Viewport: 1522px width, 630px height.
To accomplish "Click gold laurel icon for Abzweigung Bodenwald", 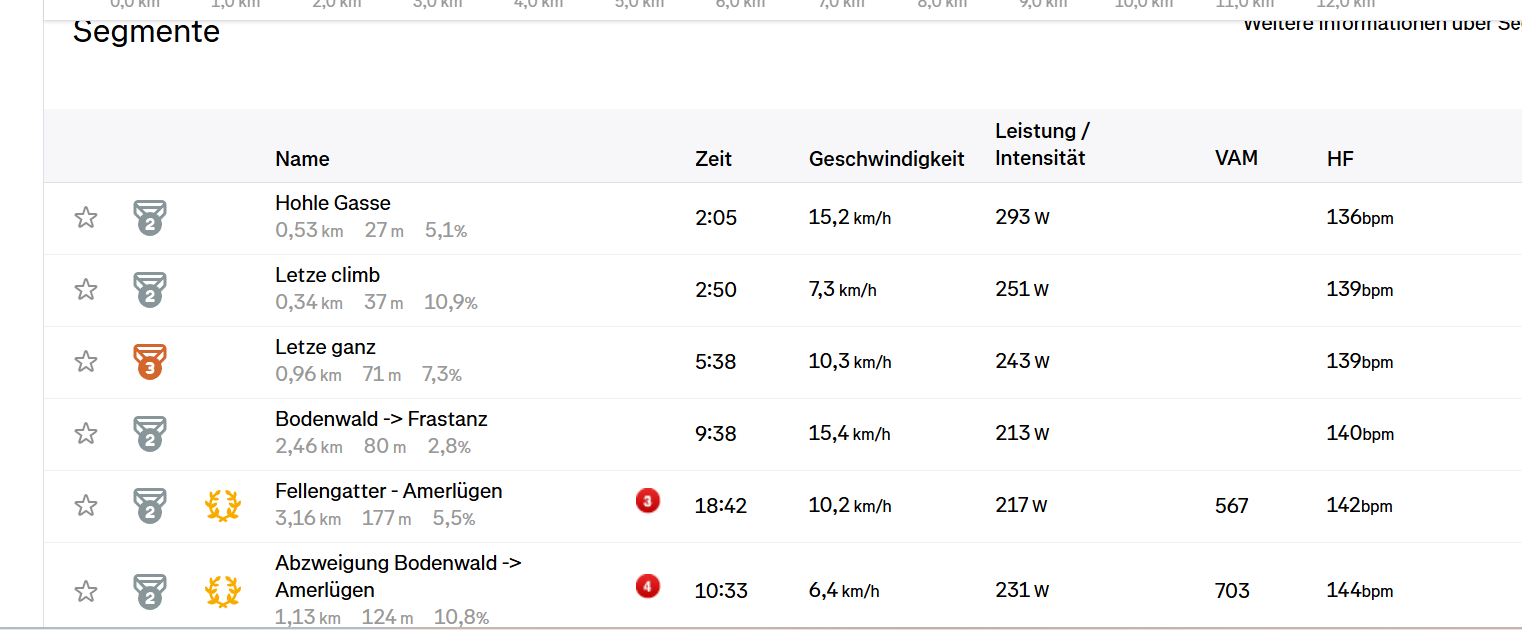I will pyautogui.click(x=222, y=591).
